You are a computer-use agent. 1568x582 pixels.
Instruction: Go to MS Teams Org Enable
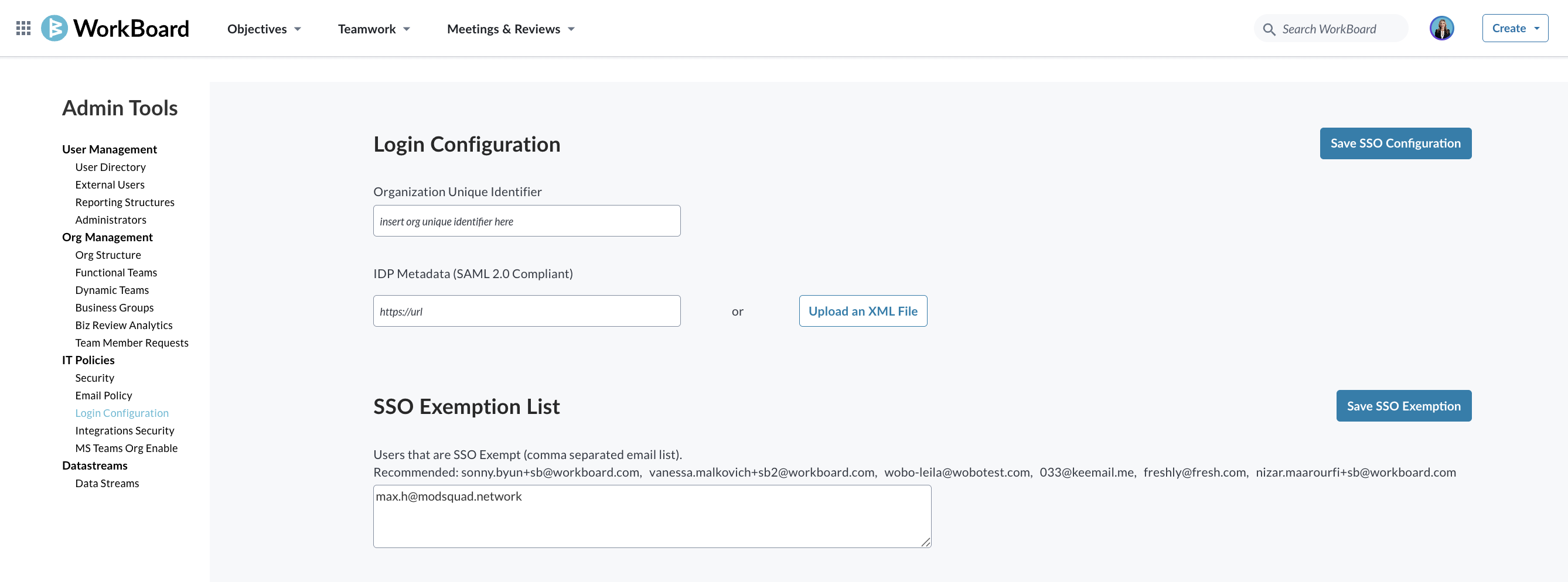pos(126,448)
